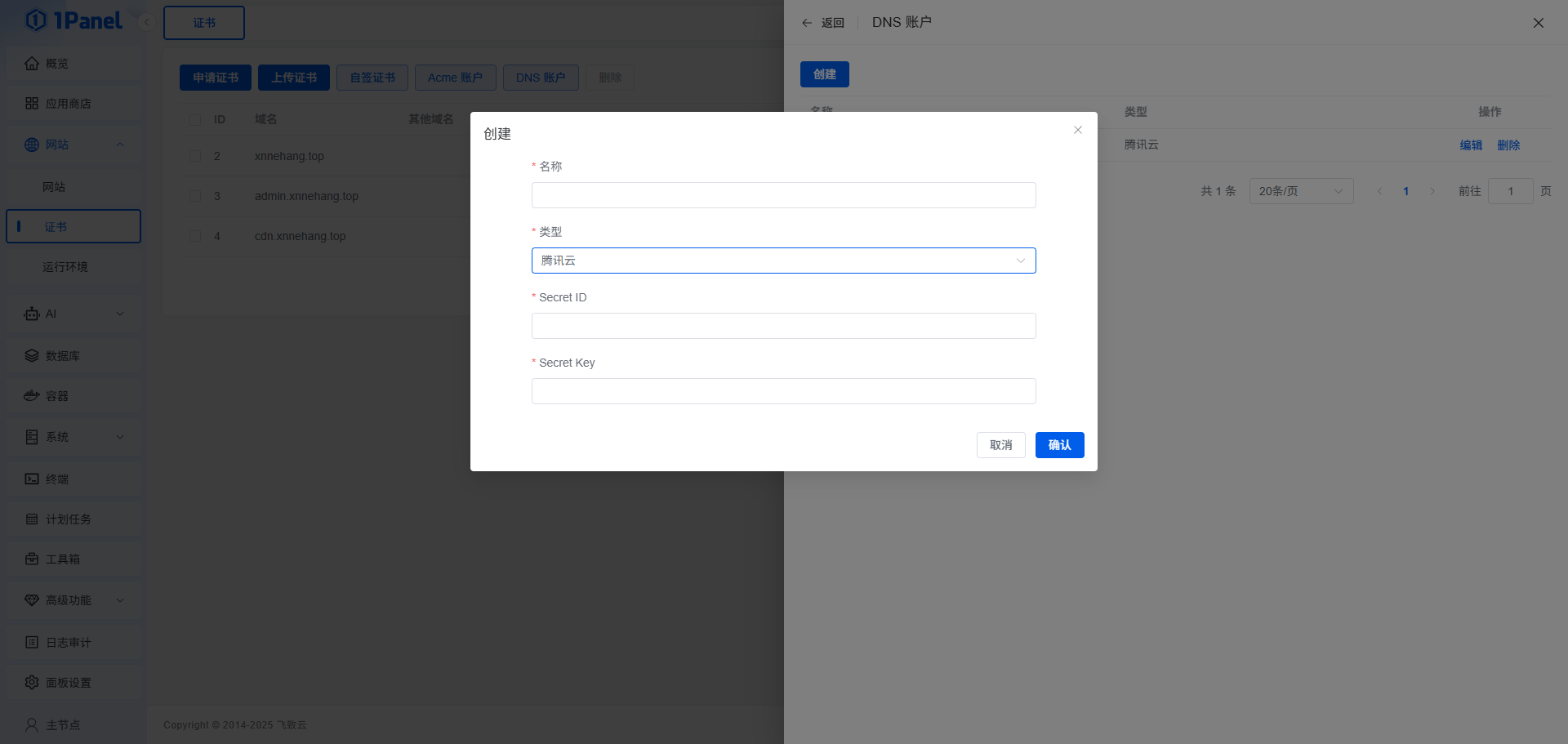The height and width of the screenshot is (744, 1568).
Task: Click the 编辑 link for 腾讯云 account
Action: click(x=1470, y=145)
